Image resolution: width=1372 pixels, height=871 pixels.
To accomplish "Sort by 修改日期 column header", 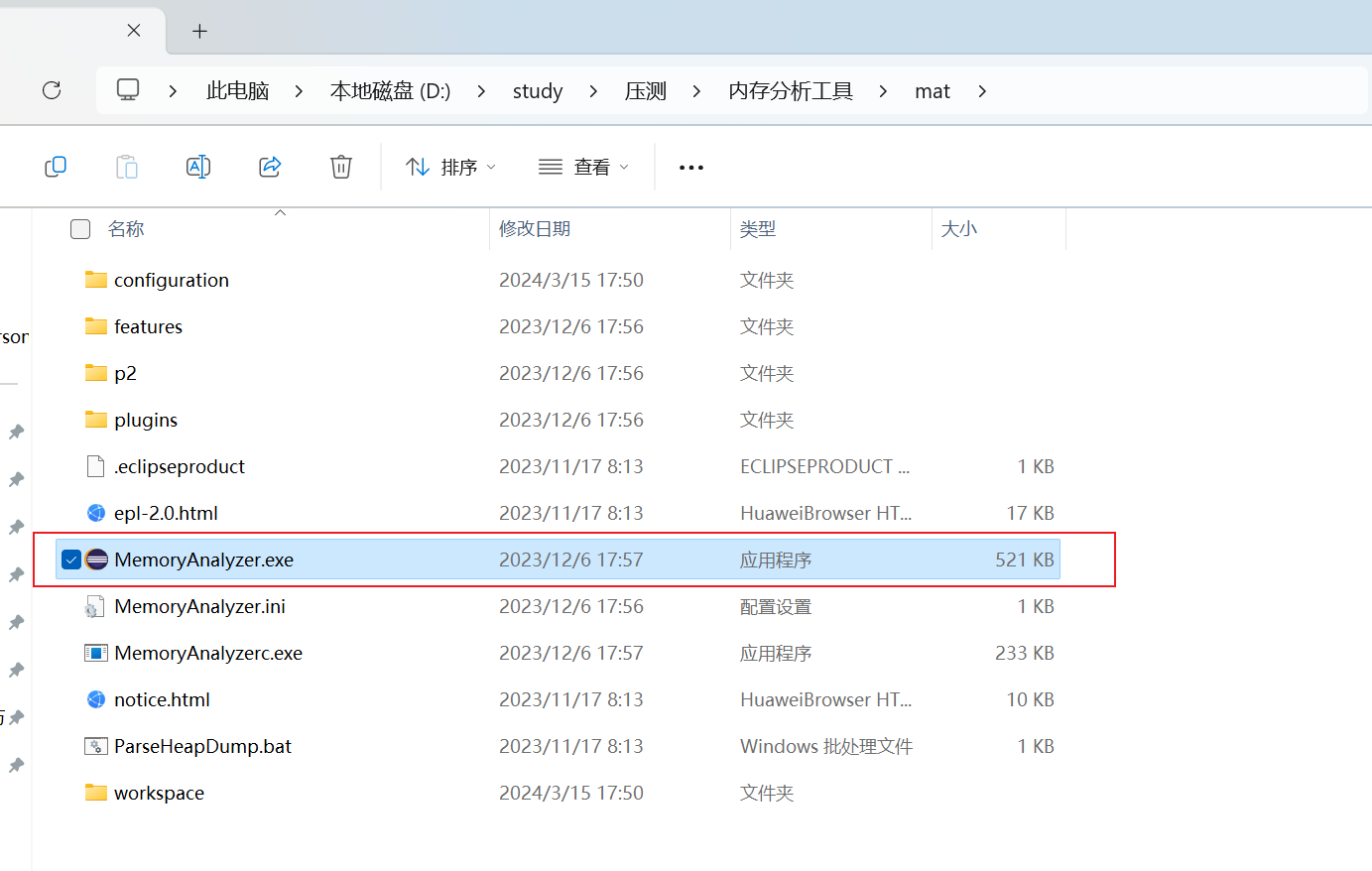I will pyautogui.click(x=535, y=229).
